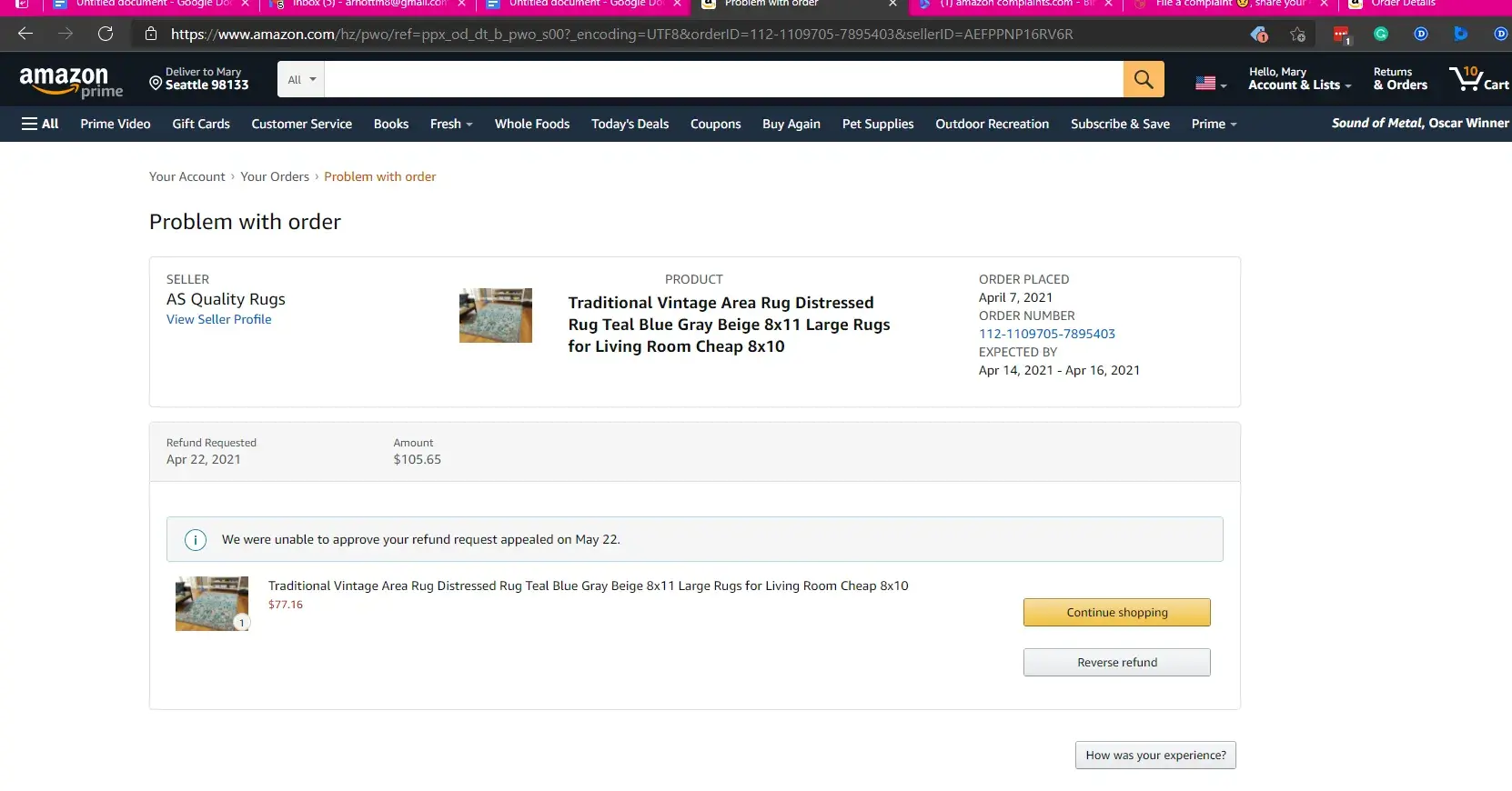Change the Deliver to Mary location
The height and width of the screenshot is (791, 1512).
pos(199,79)
